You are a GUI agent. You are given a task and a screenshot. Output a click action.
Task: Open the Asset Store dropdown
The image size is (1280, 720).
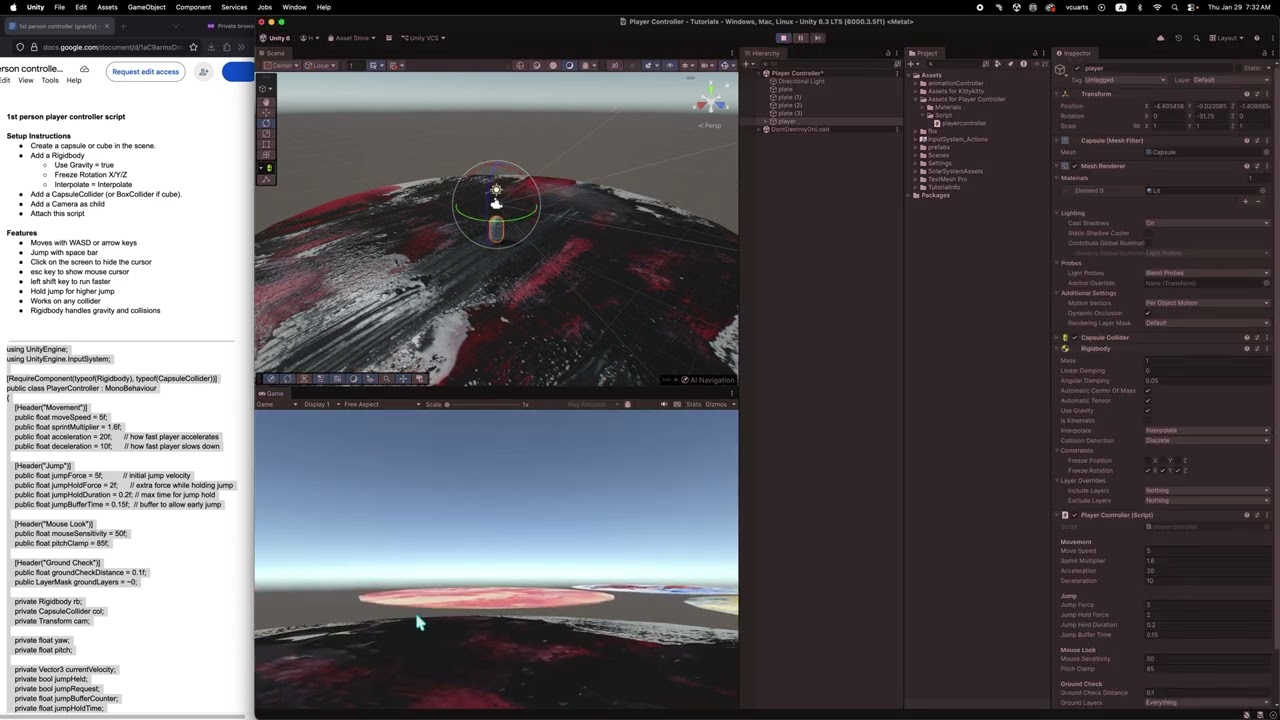point(352,38)
